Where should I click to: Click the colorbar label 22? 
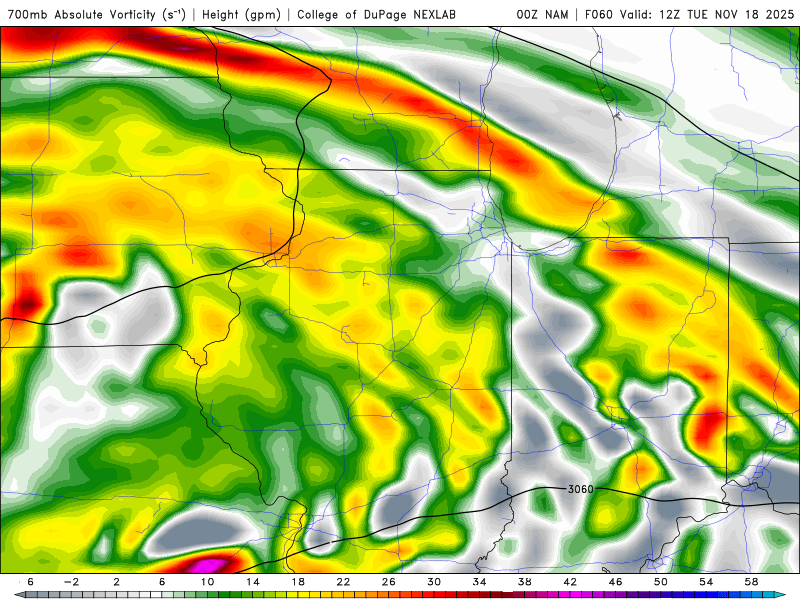[343, 582]
